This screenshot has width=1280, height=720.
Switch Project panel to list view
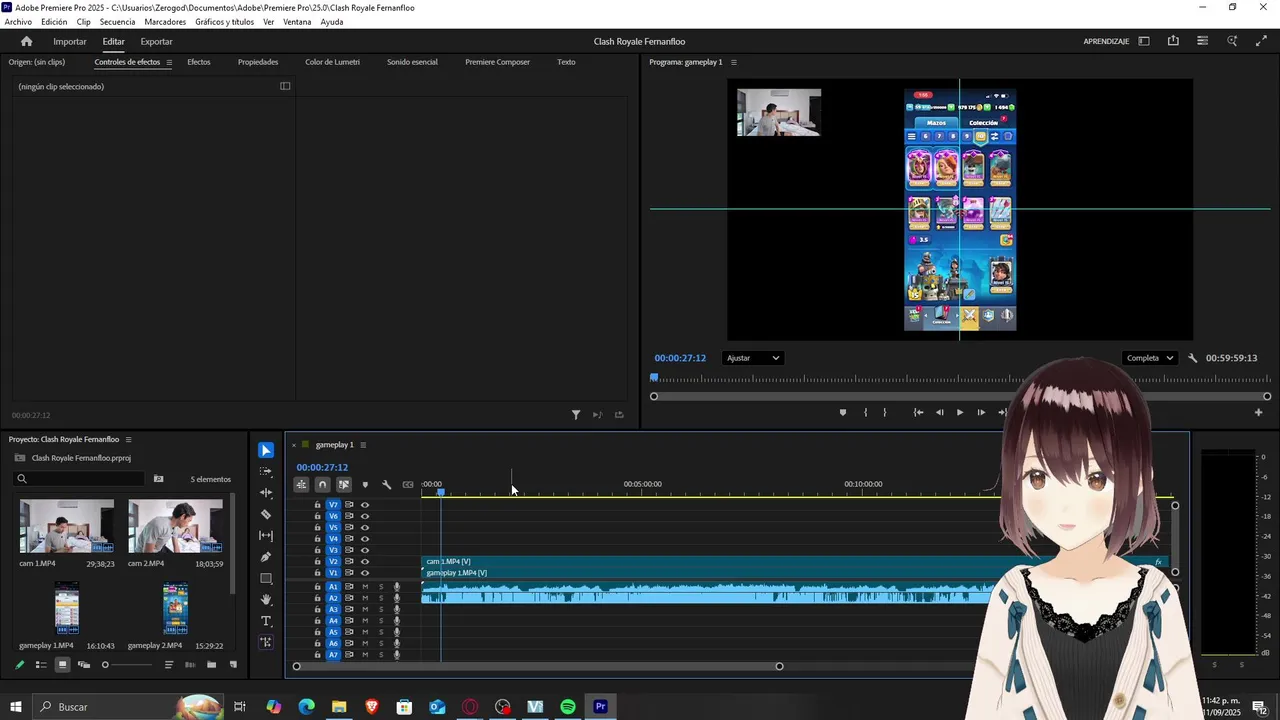(41, 665)
